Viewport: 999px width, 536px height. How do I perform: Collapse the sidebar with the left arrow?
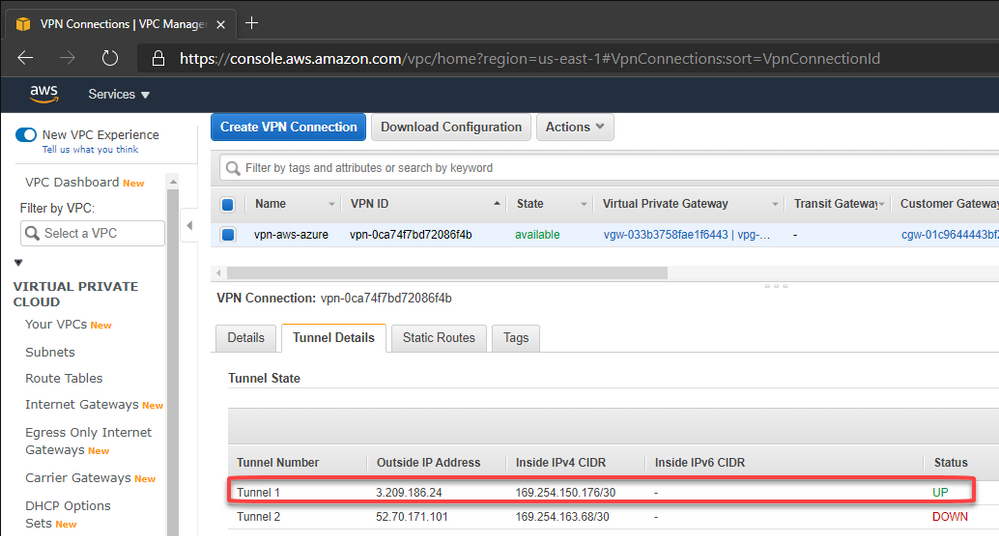click(189, 226)
